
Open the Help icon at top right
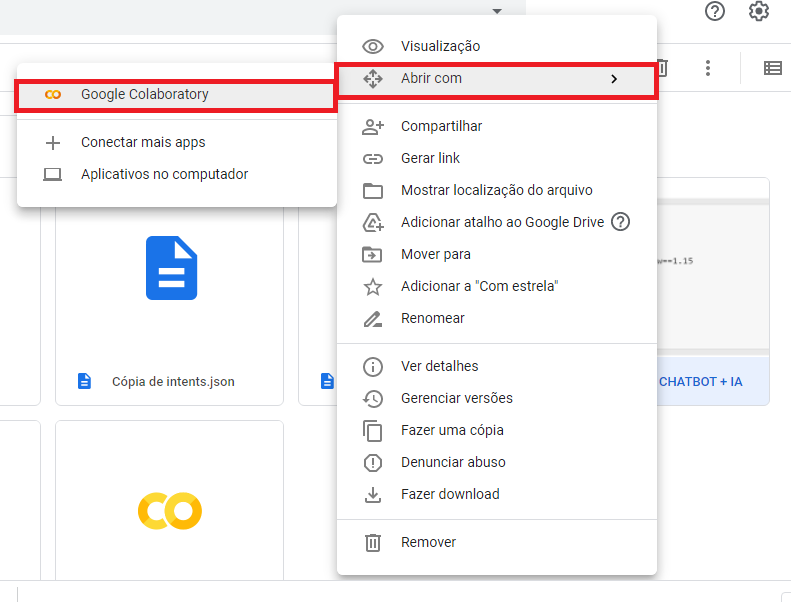tap(715, 11)
